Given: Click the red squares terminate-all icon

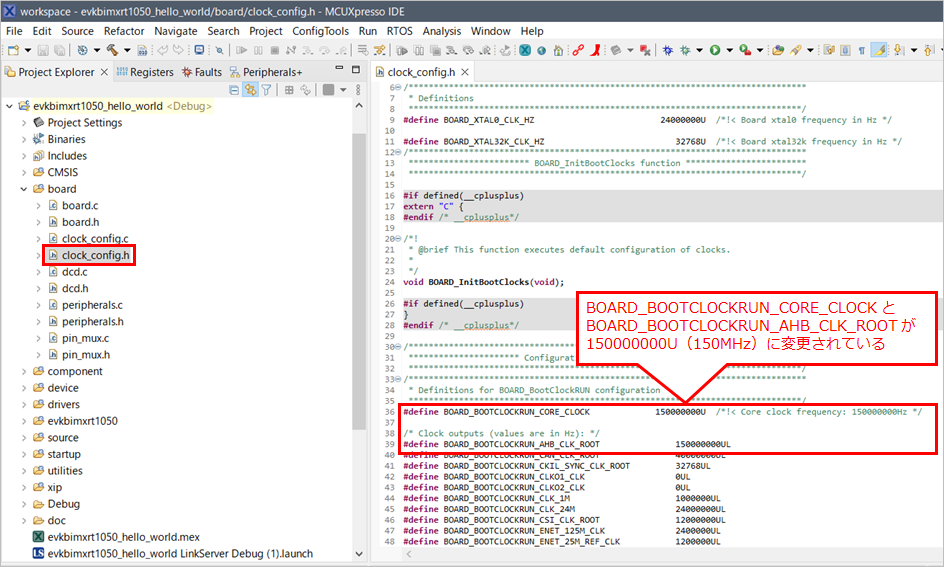Looking at the screenshot, I should coord(645,51).
